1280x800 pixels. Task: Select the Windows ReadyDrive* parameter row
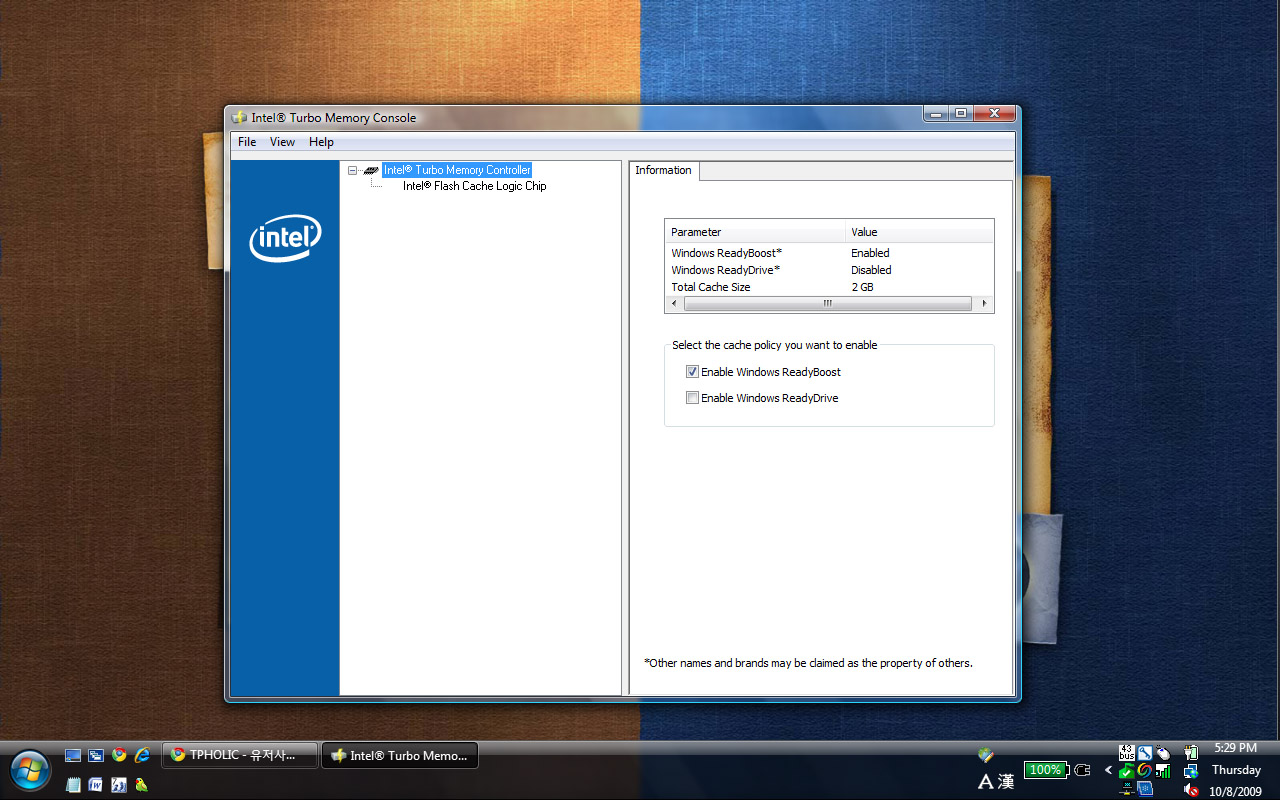coord(829,270)
